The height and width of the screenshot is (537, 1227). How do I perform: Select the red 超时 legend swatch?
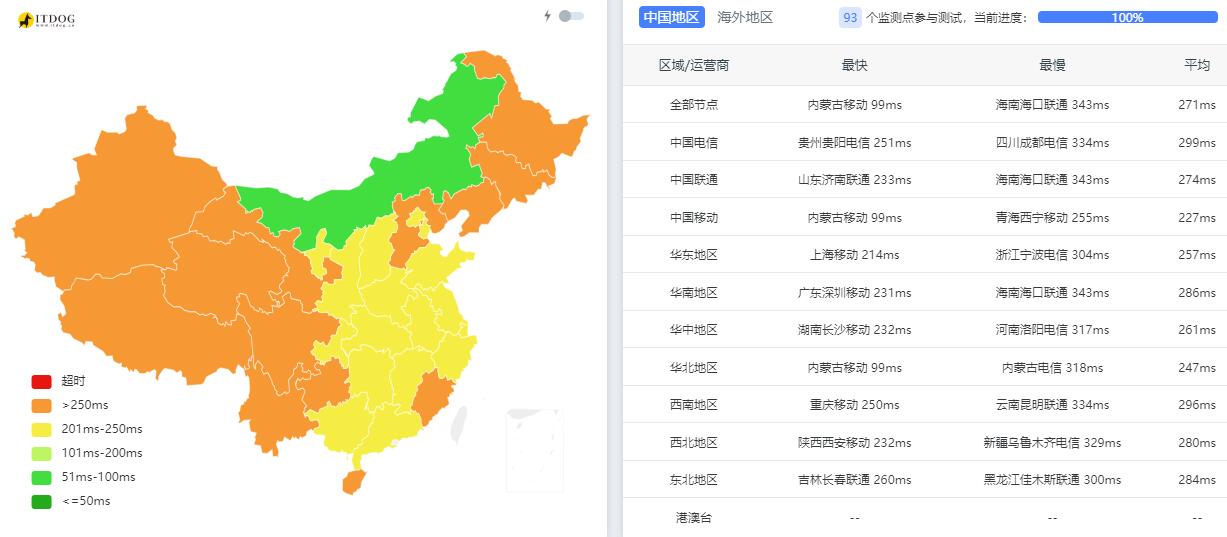click(x=41, y=381)
